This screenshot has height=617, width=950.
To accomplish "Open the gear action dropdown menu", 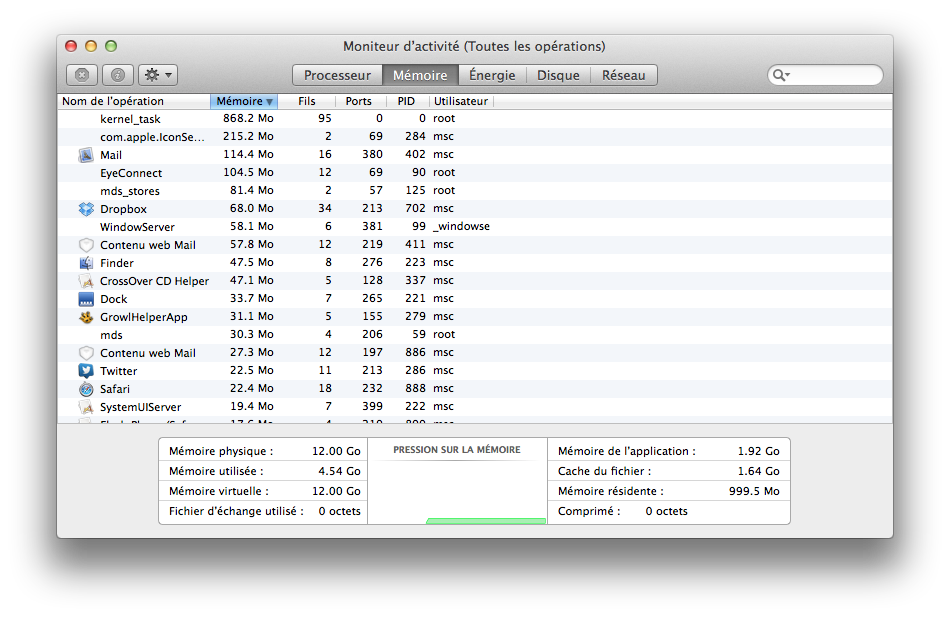I will (x=157, y=75).
